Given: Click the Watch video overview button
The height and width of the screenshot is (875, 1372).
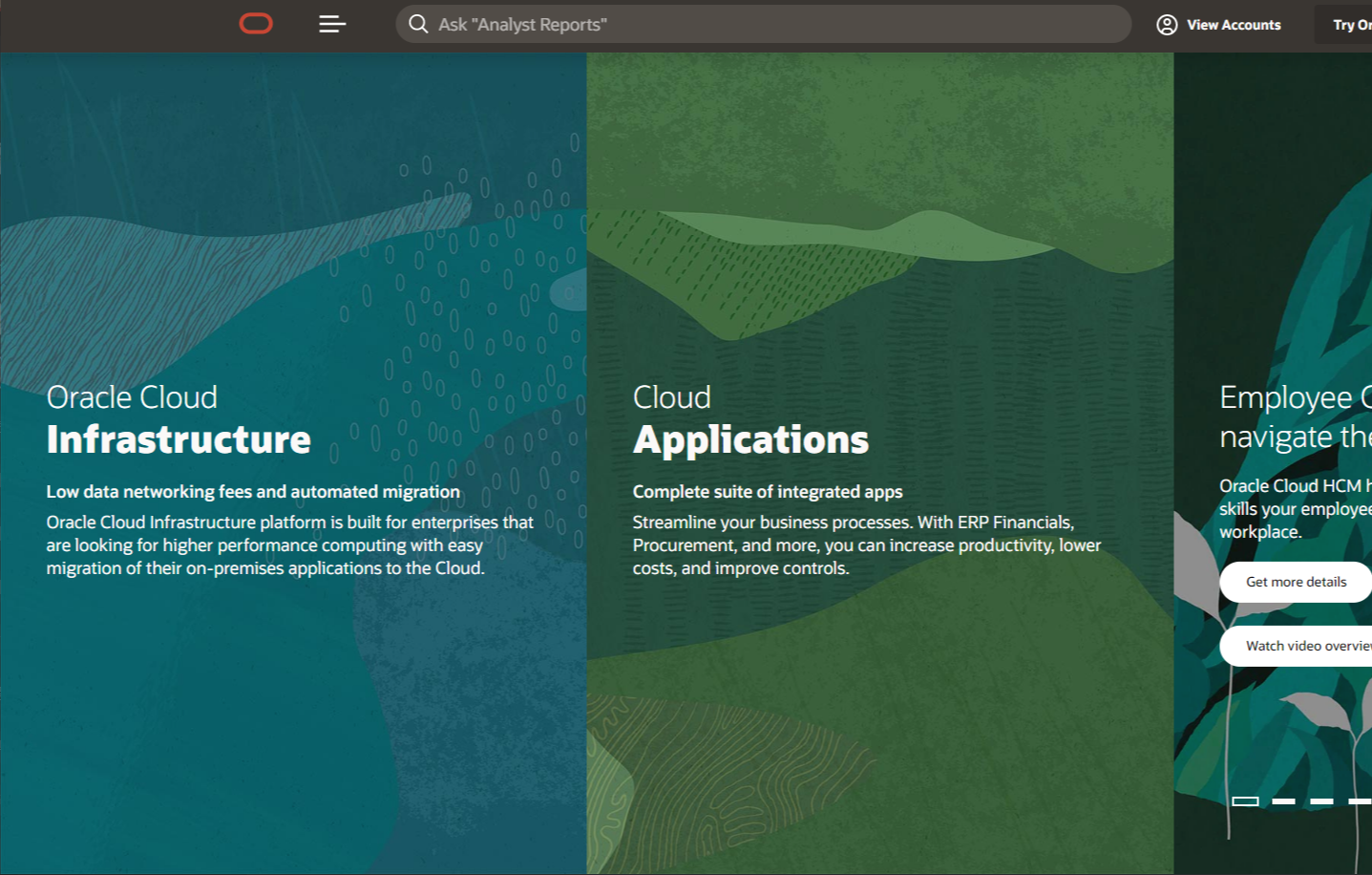Looking at the screenshot, I should (1296, 646).
